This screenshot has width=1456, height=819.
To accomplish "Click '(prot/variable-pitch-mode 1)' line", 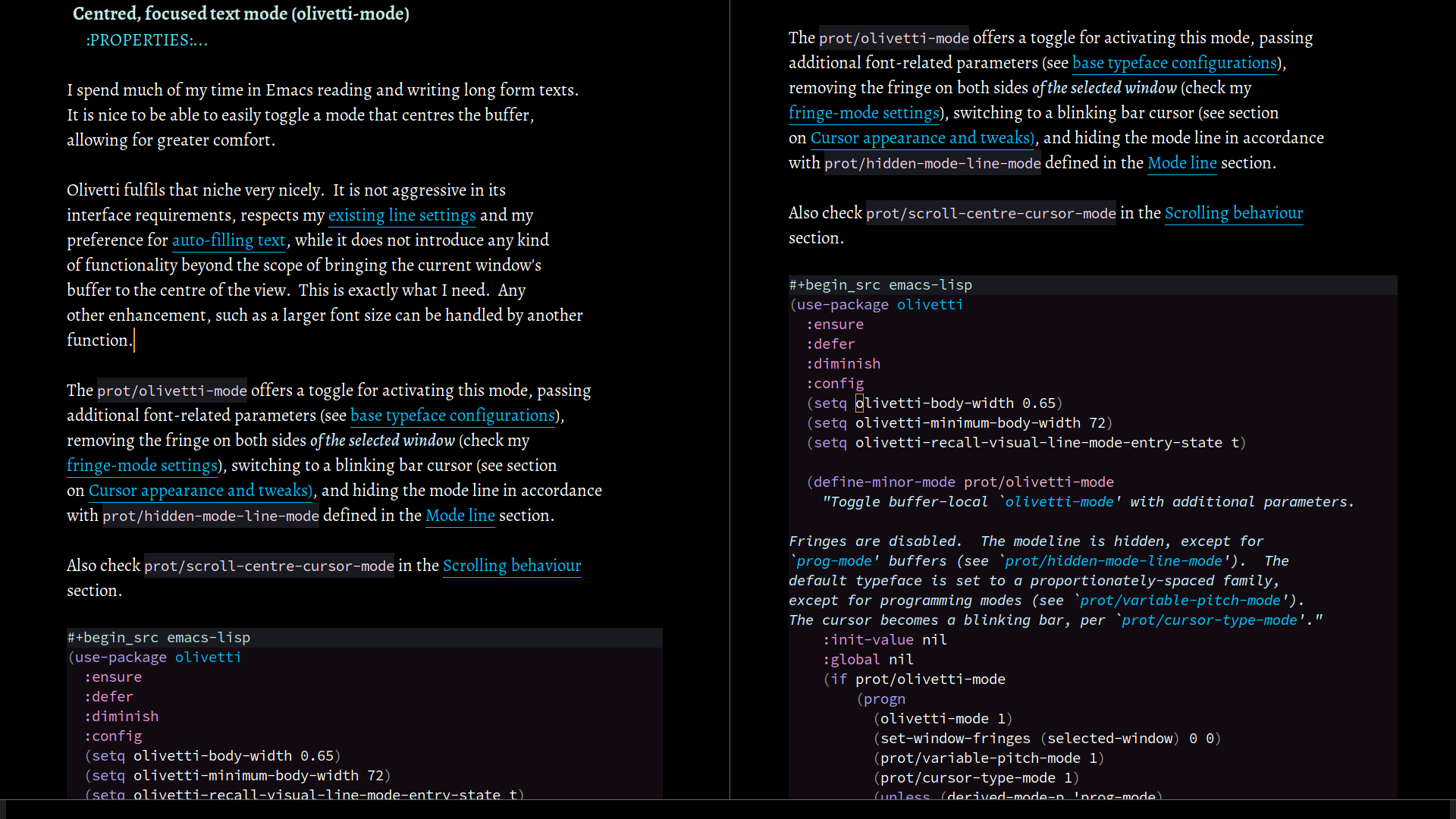I will (x=989, y=758).
